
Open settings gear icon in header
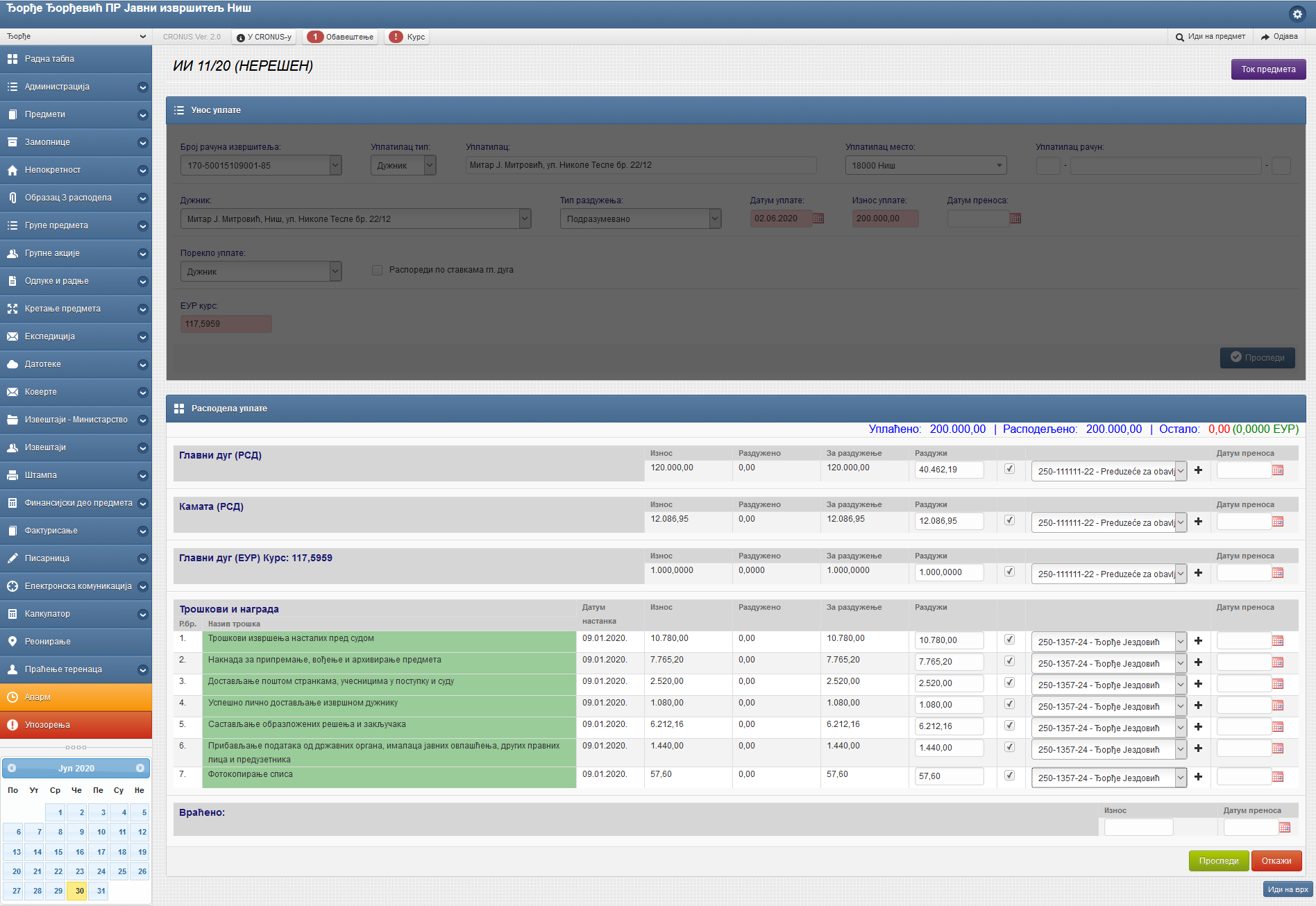pyautogui.click(x=1297, y=14)
